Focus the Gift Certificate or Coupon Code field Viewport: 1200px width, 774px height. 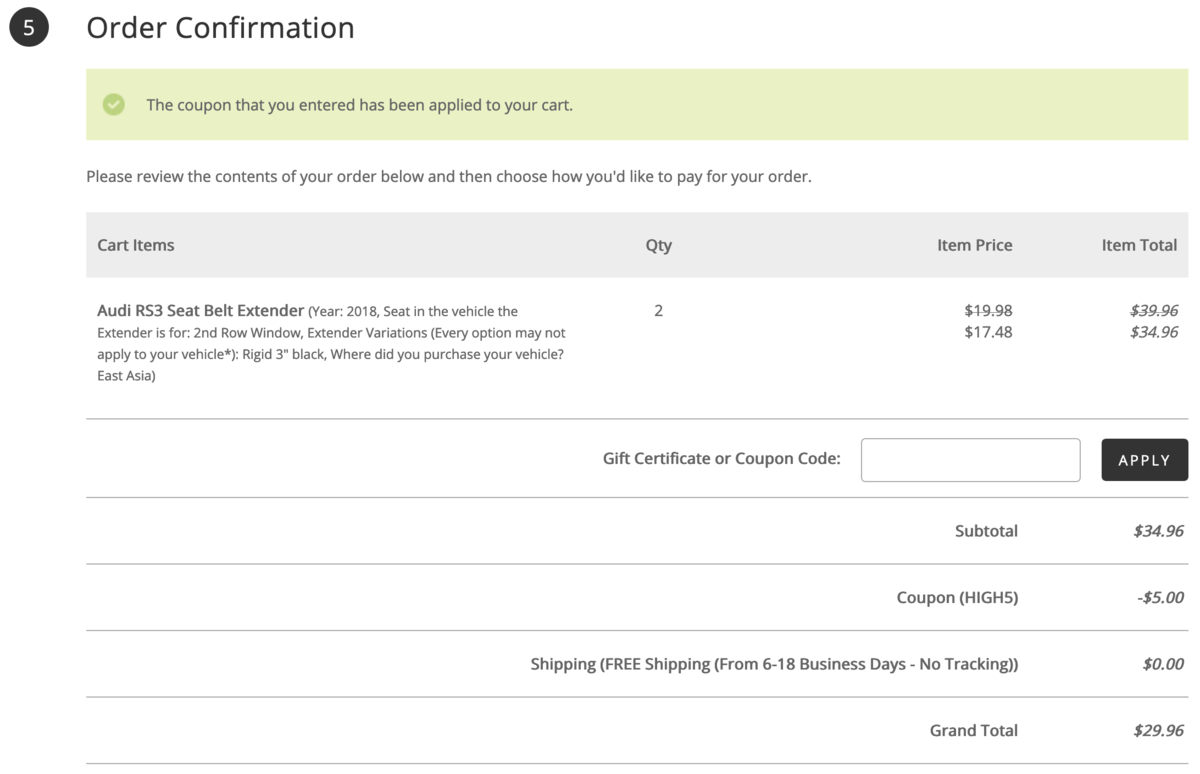[970, 460]
